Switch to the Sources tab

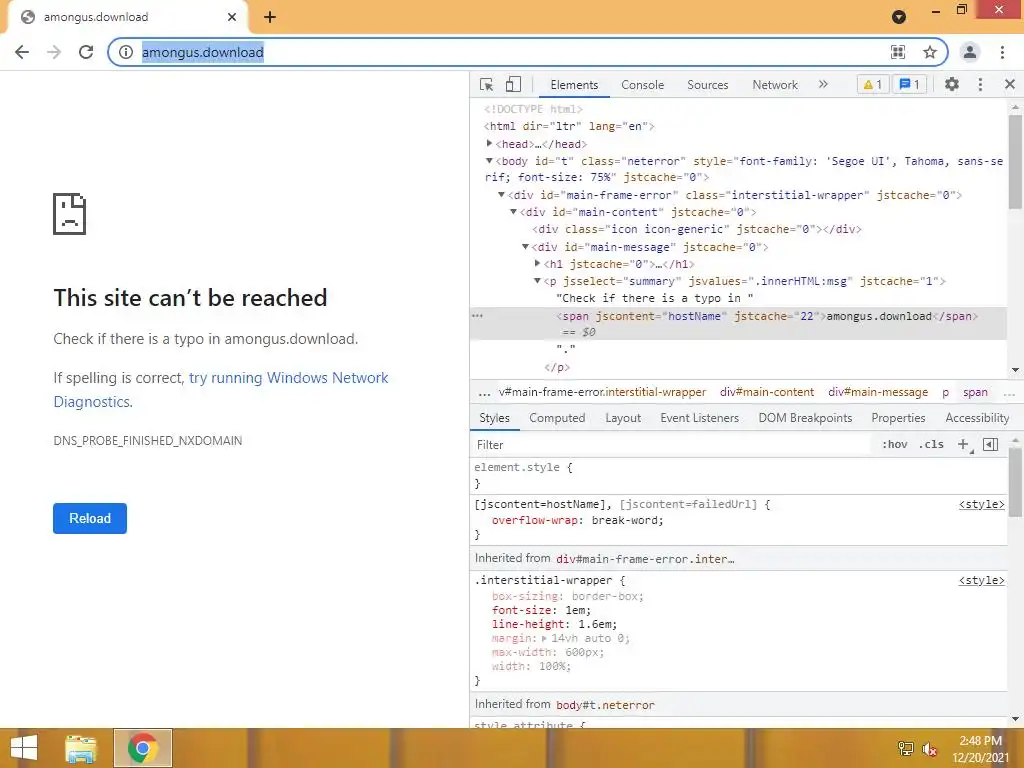[x=707, y=85]
